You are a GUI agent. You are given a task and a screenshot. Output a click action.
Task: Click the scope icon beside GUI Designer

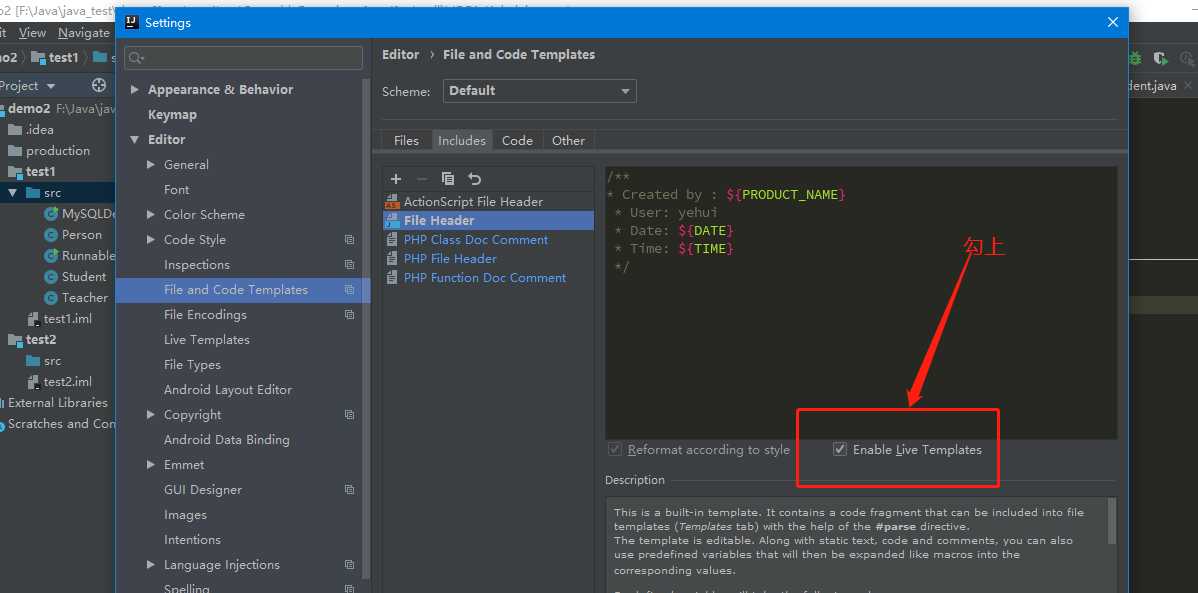pos(349,490)
